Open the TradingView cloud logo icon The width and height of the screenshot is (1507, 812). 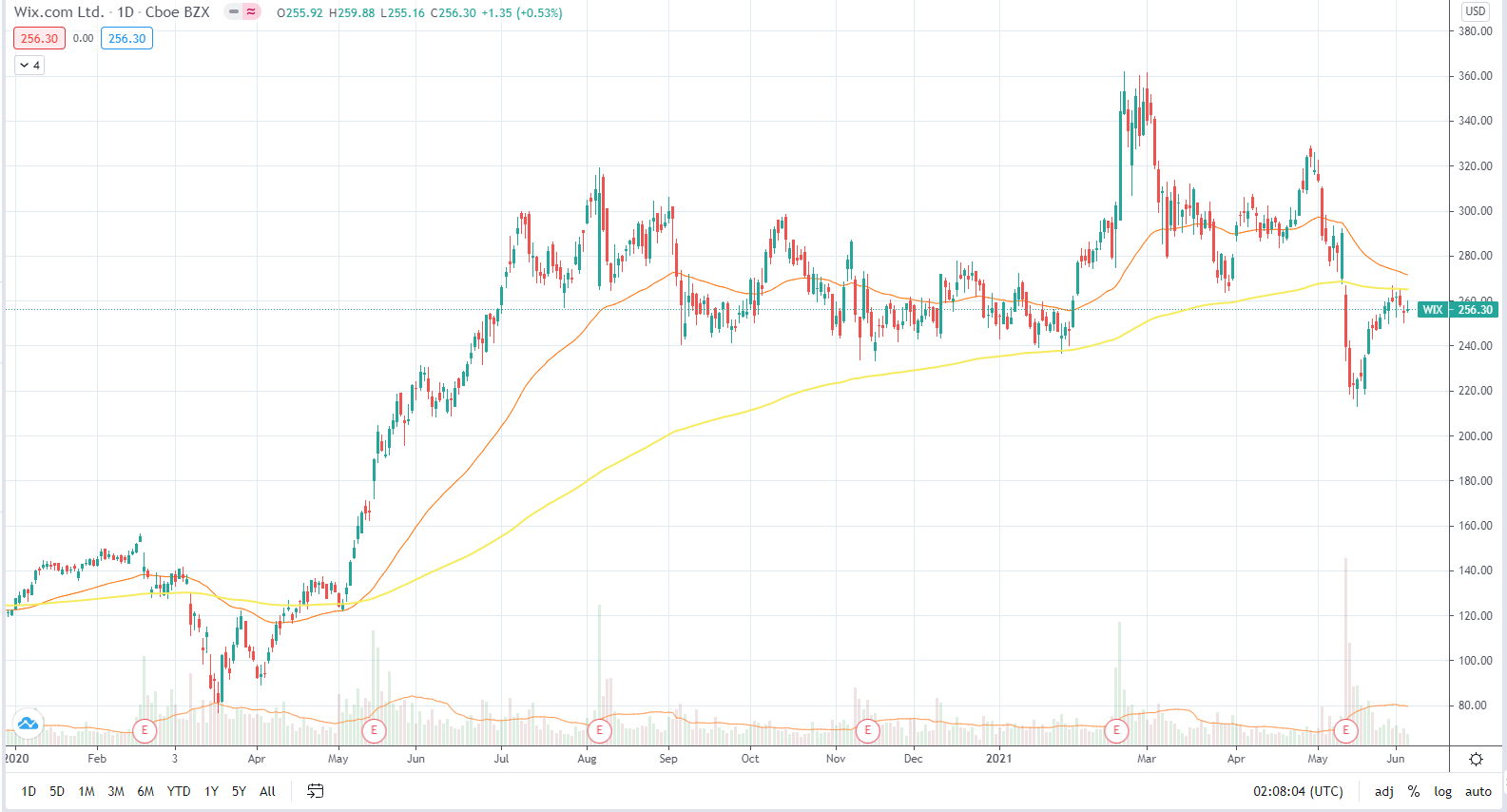(28, 724)
